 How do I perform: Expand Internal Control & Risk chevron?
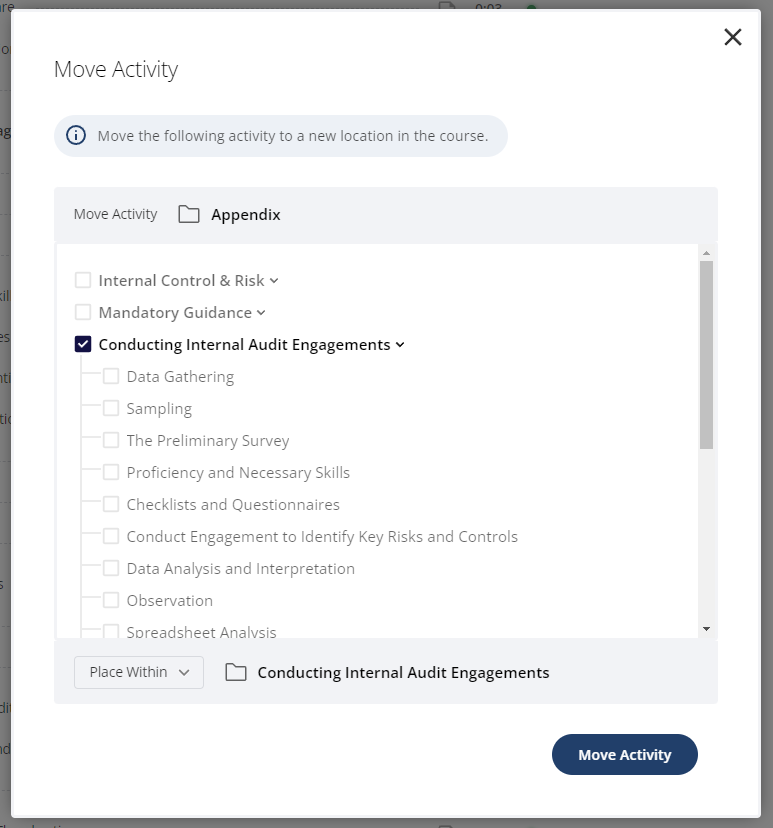tap(274, 281)
